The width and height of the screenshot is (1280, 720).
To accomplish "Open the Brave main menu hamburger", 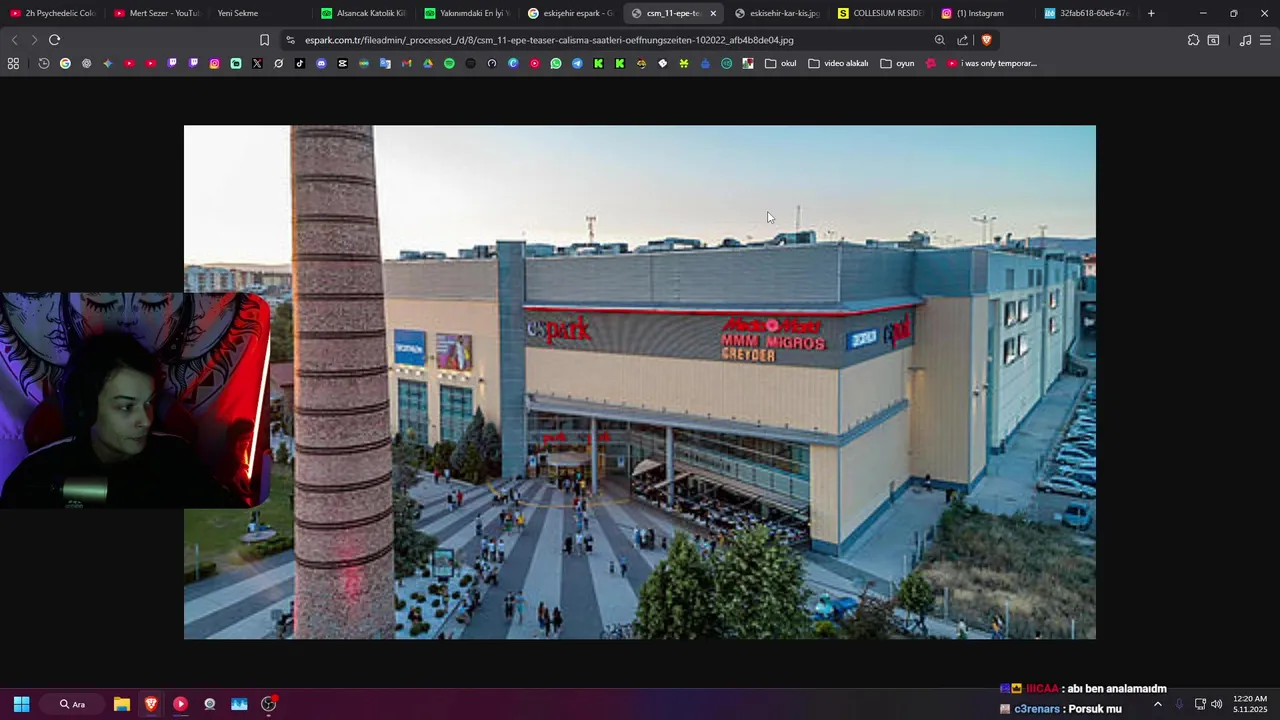I will coord(1265,40).
